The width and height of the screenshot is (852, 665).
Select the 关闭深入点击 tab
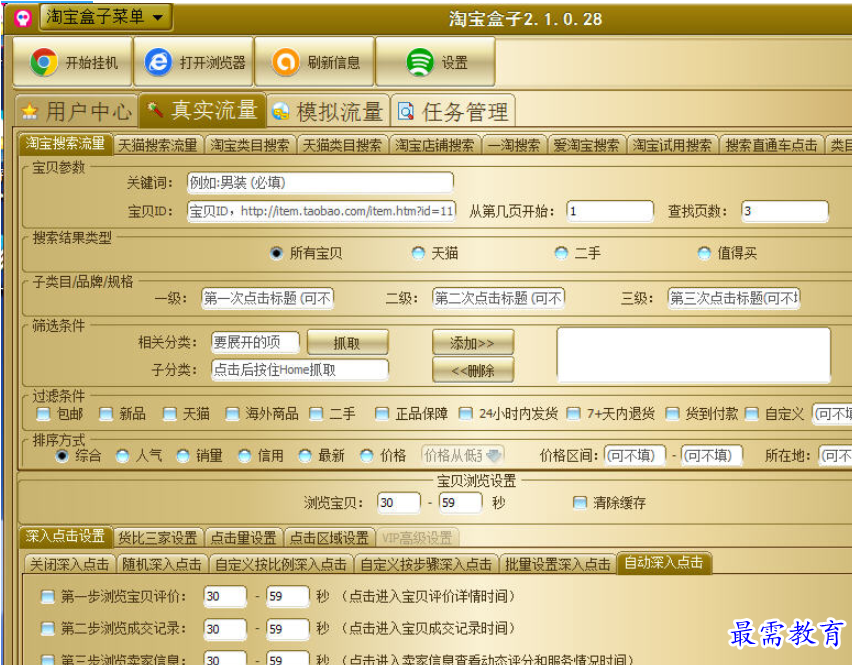tap(70, 564)
